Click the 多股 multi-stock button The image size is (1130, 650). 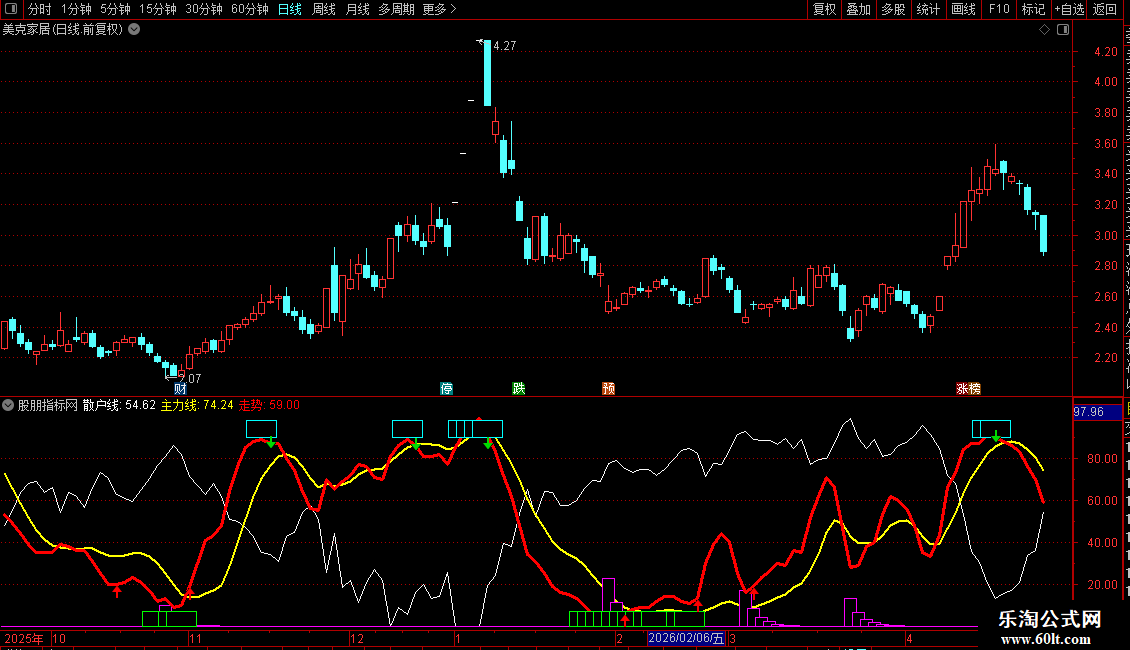coord(893,9)
